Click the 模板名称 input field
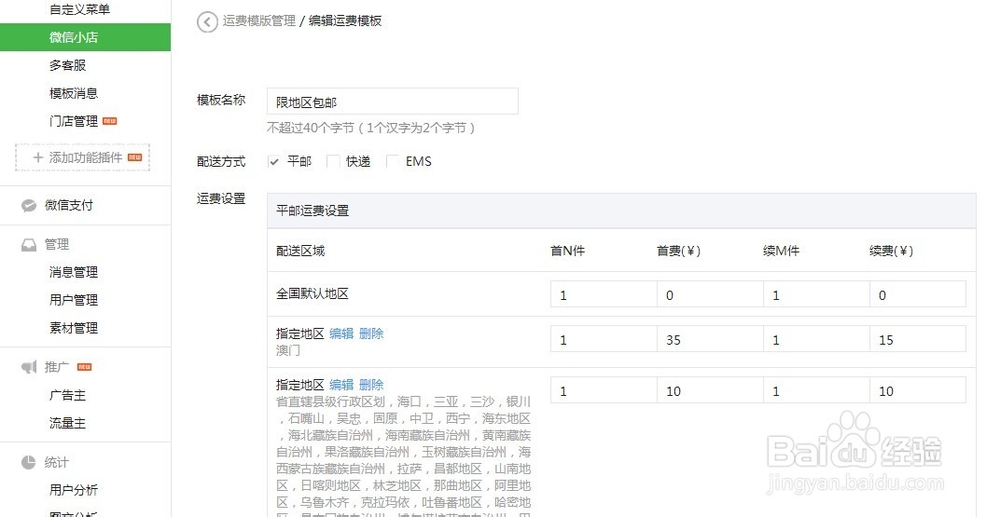 pos(392,102)
